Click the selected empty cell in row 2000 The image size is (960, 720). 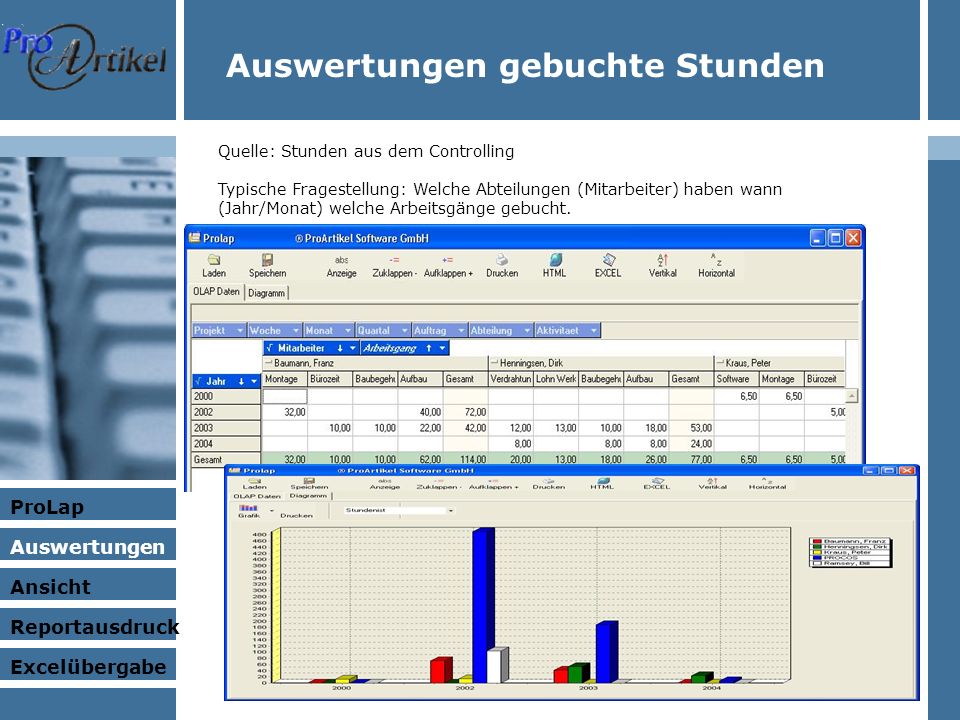tap(285, 396)
